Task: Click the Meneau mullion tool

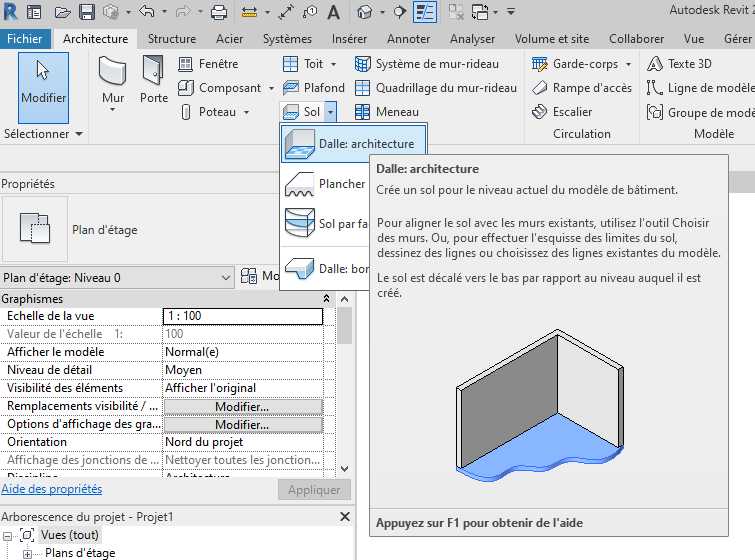Action: pyautogui.click(x=387, y=112)
